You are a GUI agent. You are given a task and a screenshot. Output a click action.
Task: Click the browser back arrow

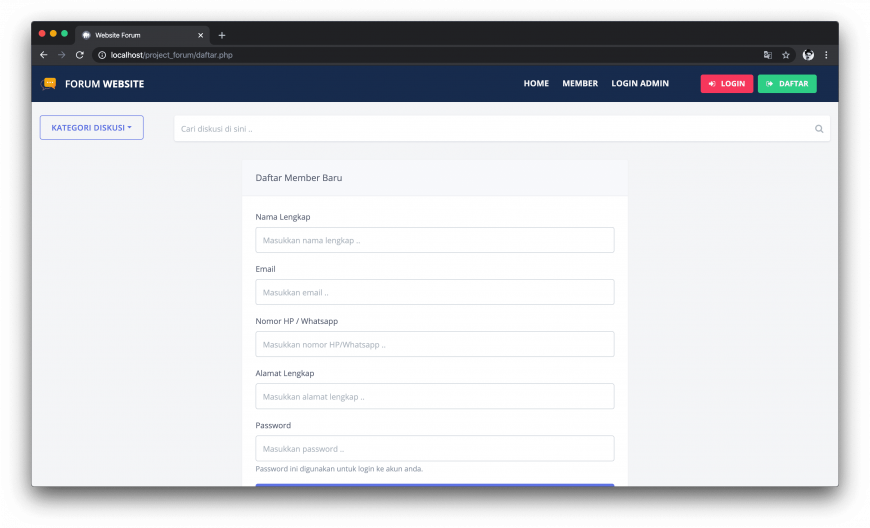(x=44, y=55)
